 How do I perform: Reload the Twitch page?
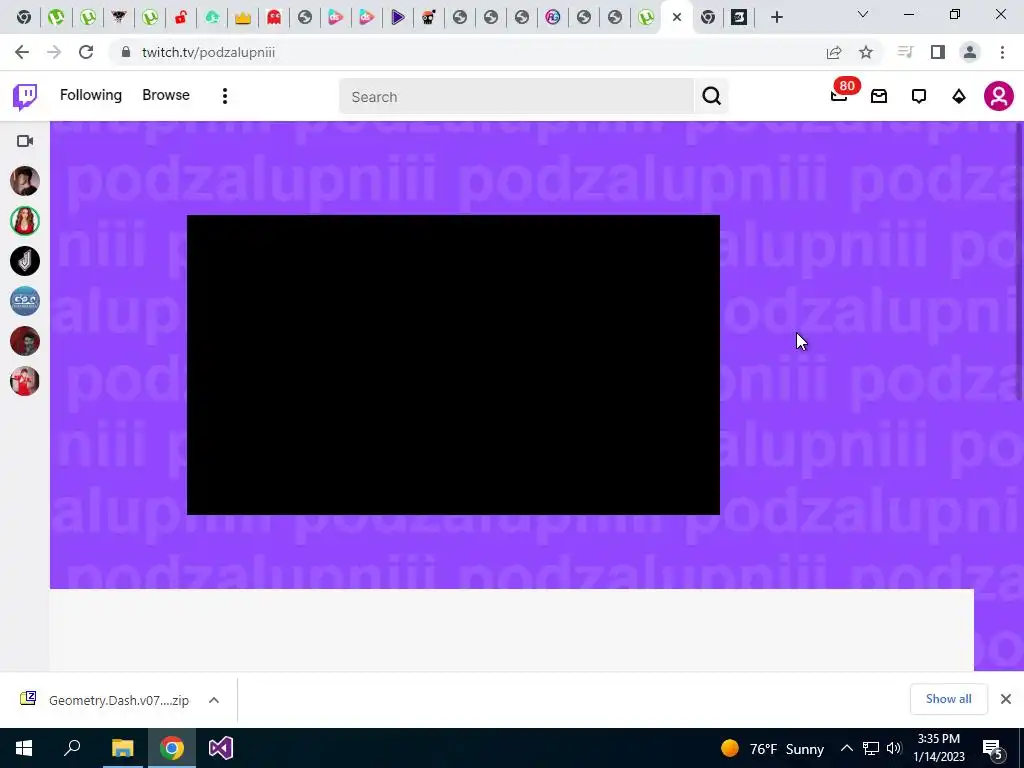pyautogui.click(x=86, y=52)
